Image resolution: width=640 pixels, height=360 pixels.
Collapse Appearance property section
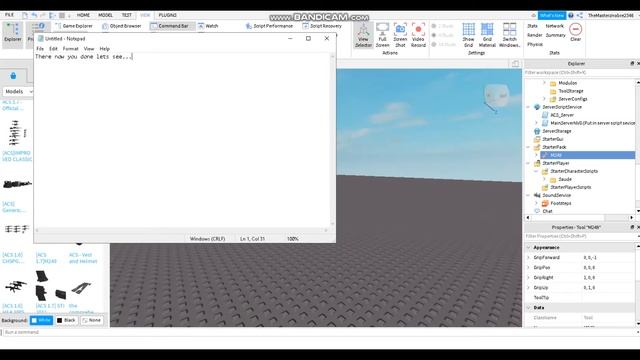coord(529,247)
